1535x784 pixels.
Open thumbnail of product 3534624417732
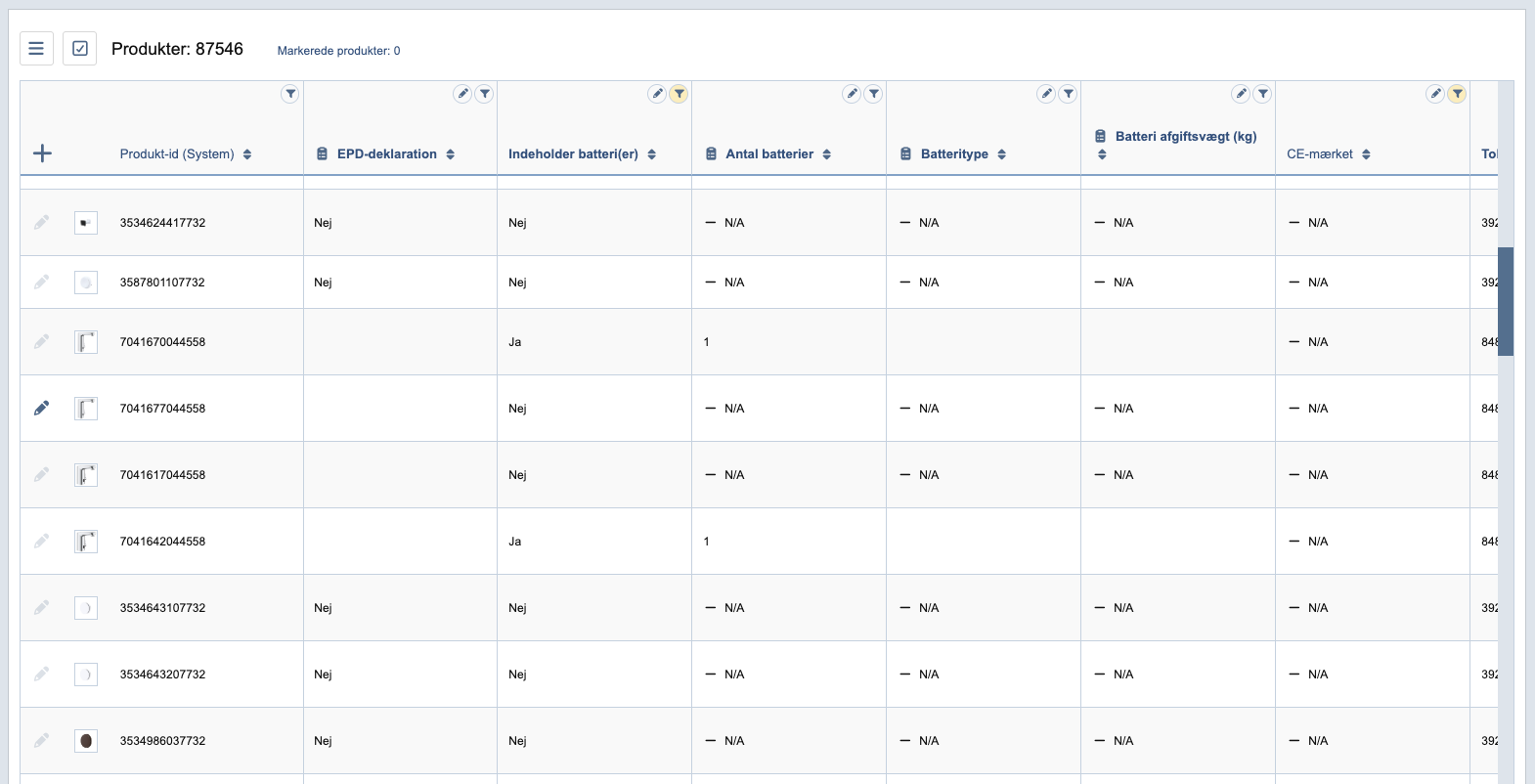click(86, 223)
